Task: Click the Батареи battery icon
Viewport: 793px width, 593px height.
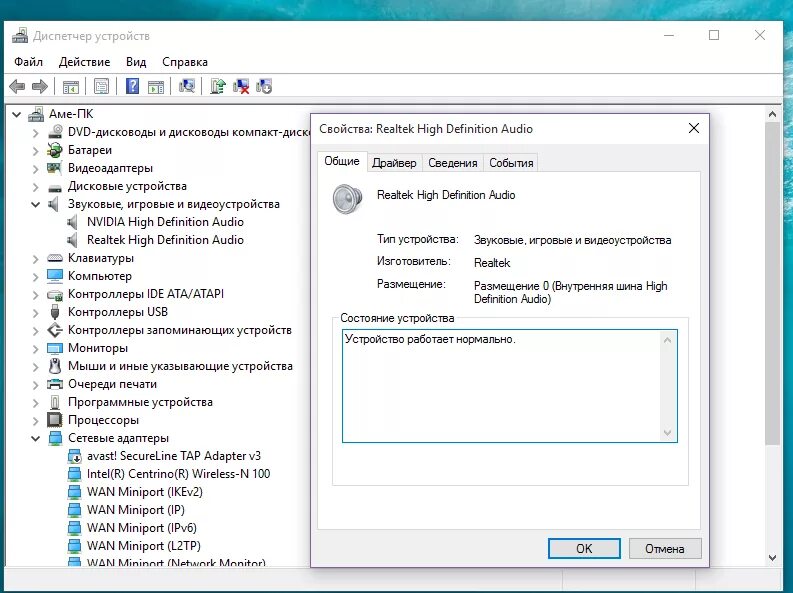Action: tap(55, 150)
